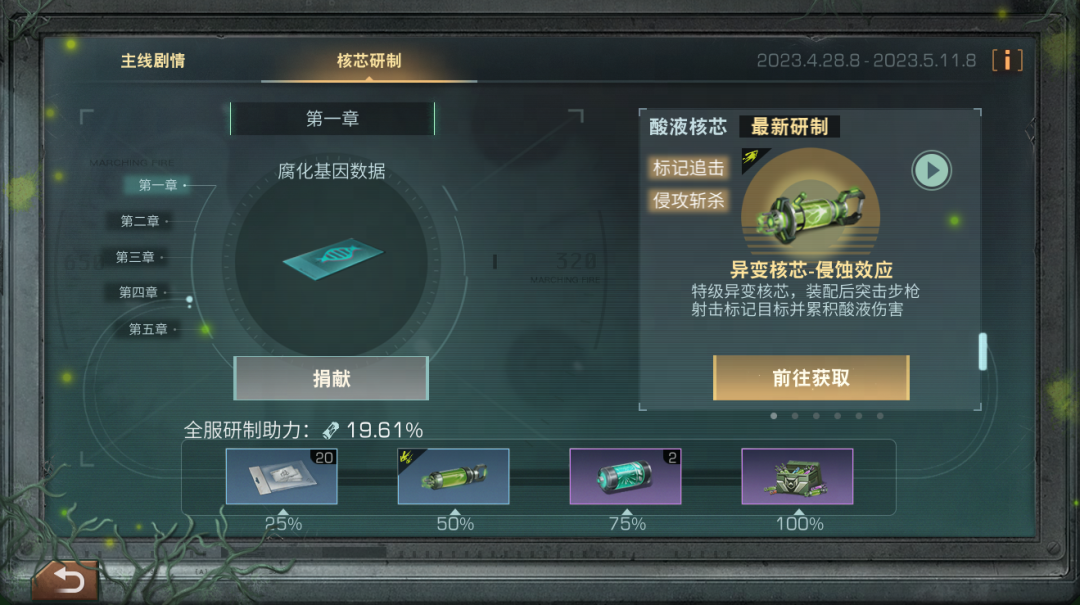Click the 捐献 donate button
The width and height of the screenshot is (1080, 605).
tap(331, 378)
